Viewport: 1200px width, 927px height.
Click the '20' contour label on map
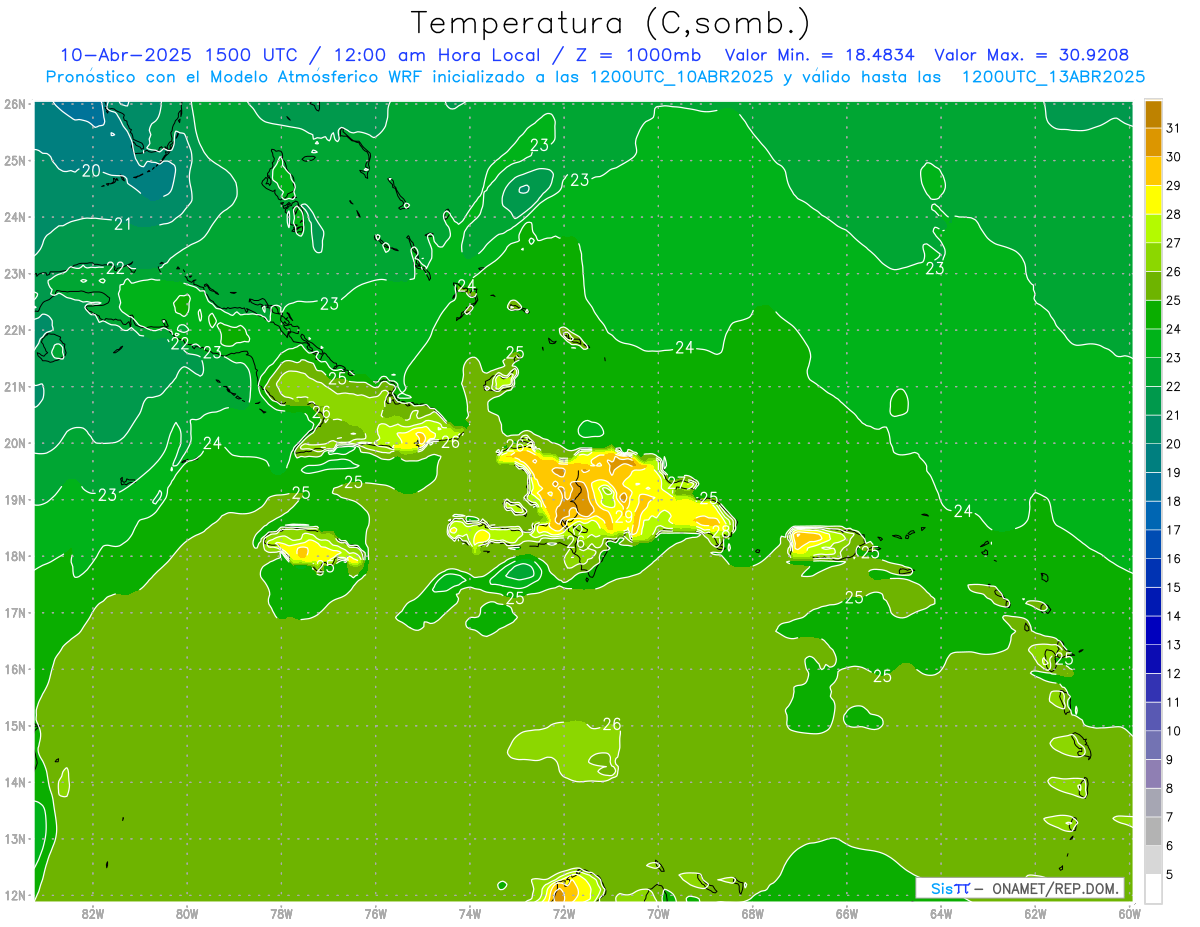(91, 170)
